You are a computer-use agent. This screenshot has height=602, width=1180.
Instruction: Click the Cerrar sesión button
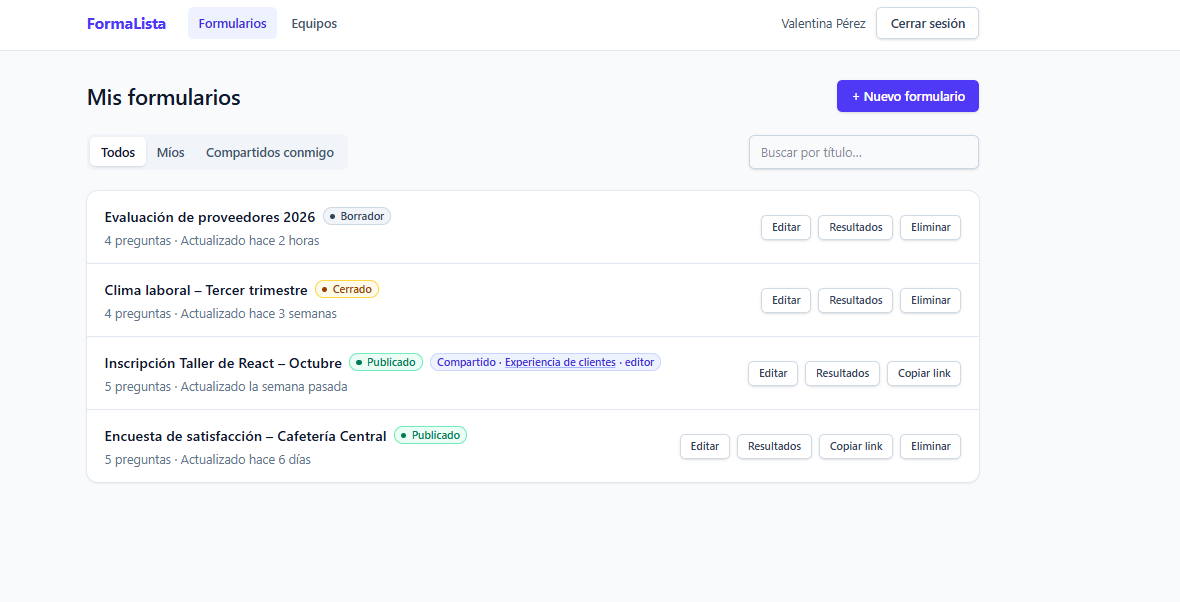(927, 23)
